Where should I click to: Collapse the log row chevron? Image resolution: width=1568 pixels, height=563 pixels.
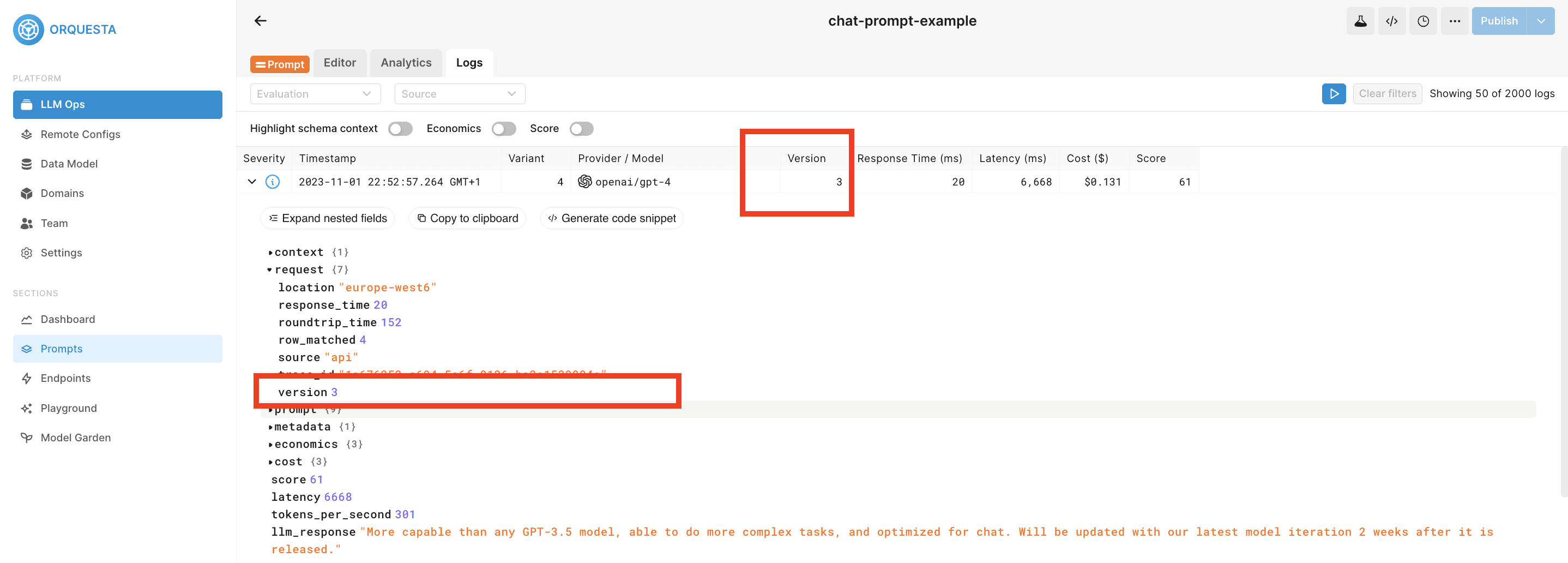251,182
